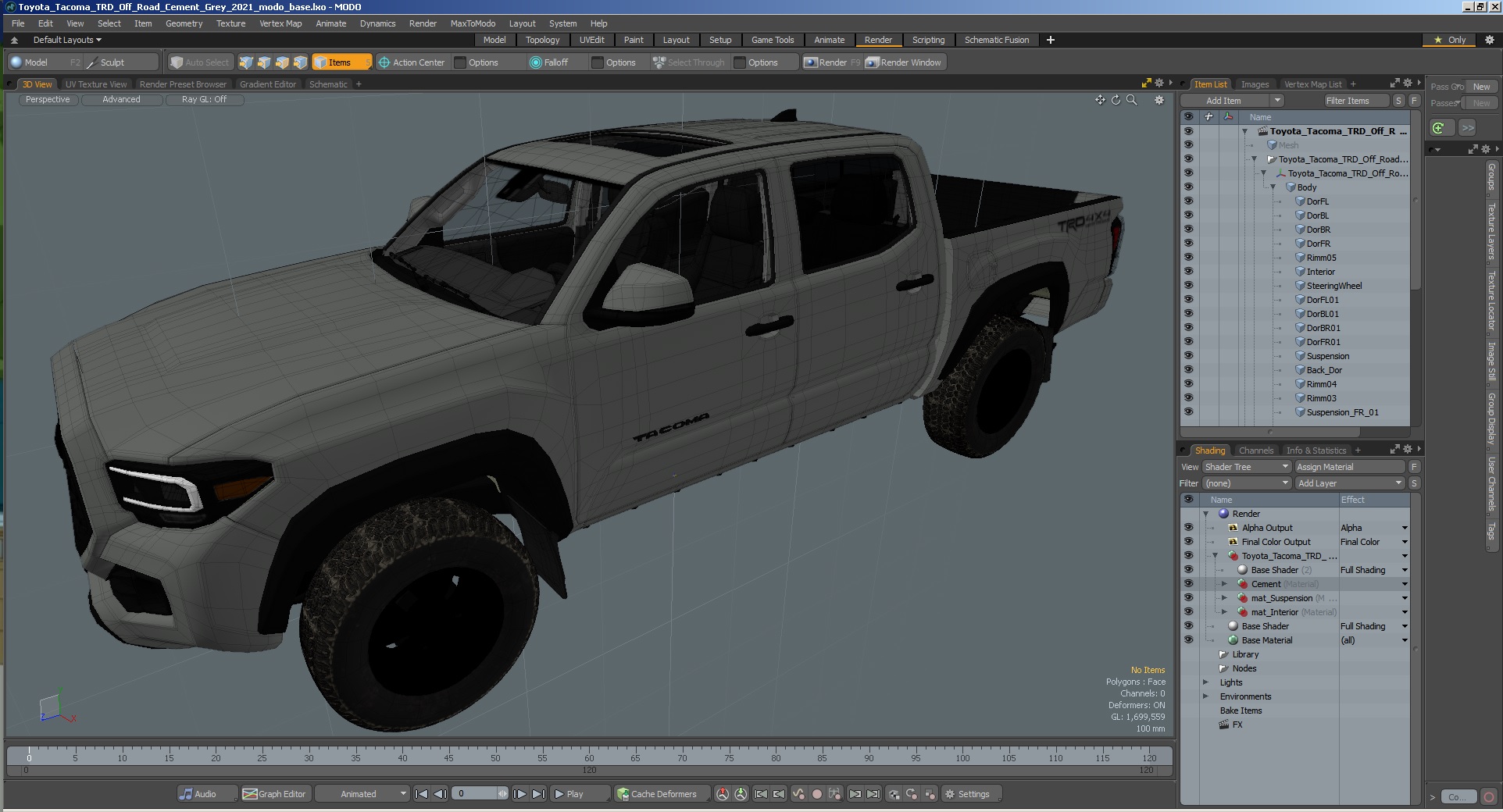This screenshot has width=1503, height=812.
Task: Toggle visibility of Suspension item
Action: [x=1188, y=355]
